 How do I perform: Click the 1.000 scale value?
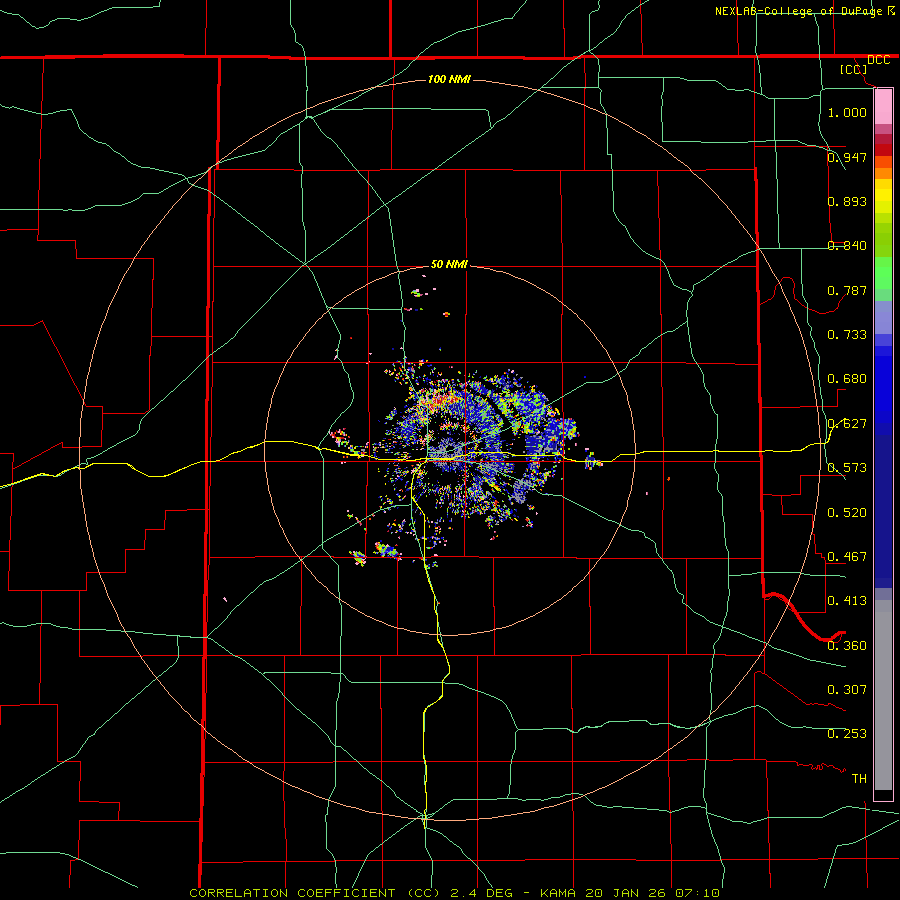coord(847,112)
